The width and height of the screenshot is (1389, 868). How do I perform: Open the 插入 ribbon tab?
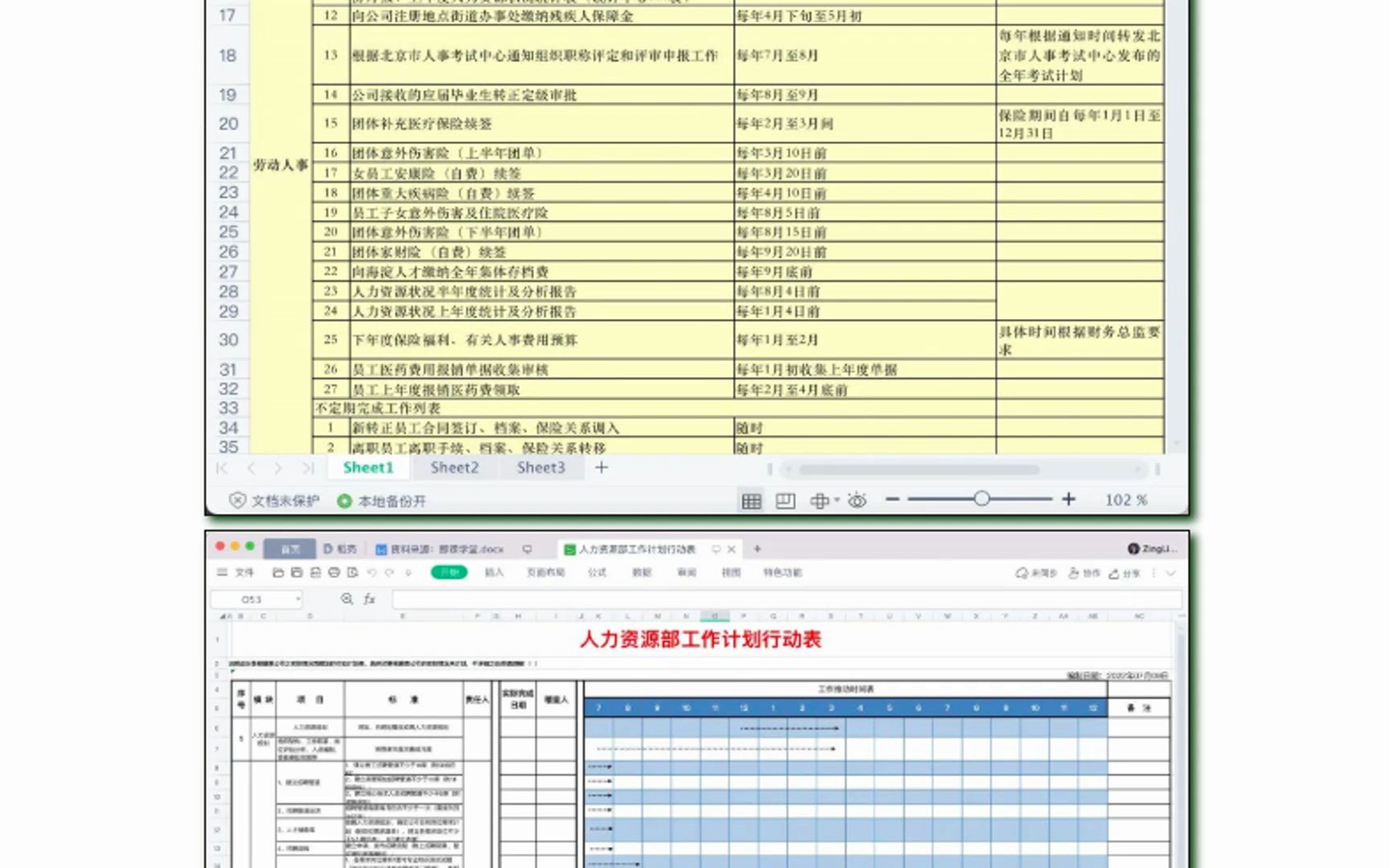(x=494, y=573)
